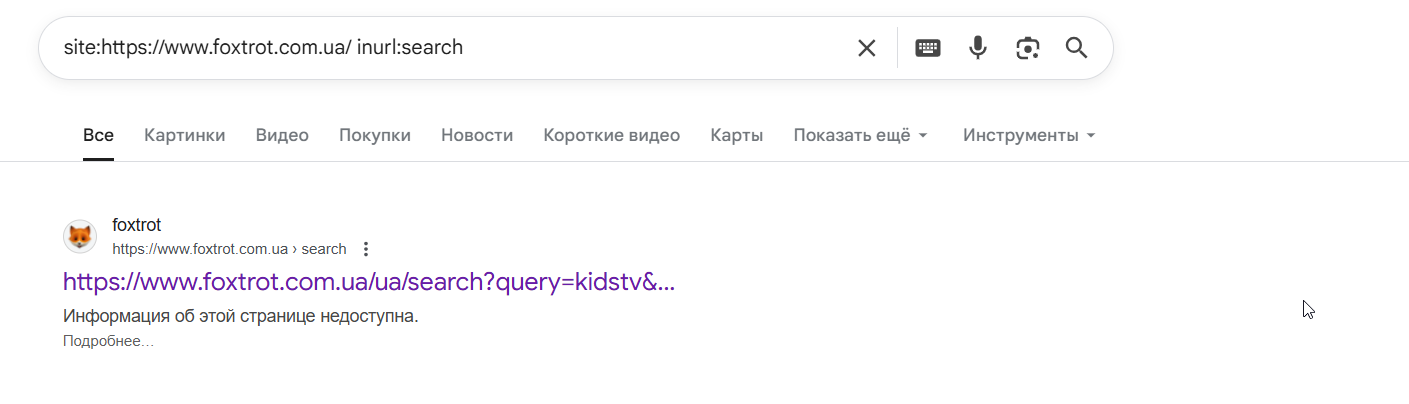Image resolution: width=1409 pixels, height=404 pixels.
Task: Open the Короткие видео tab
Action: pos(612,135)
